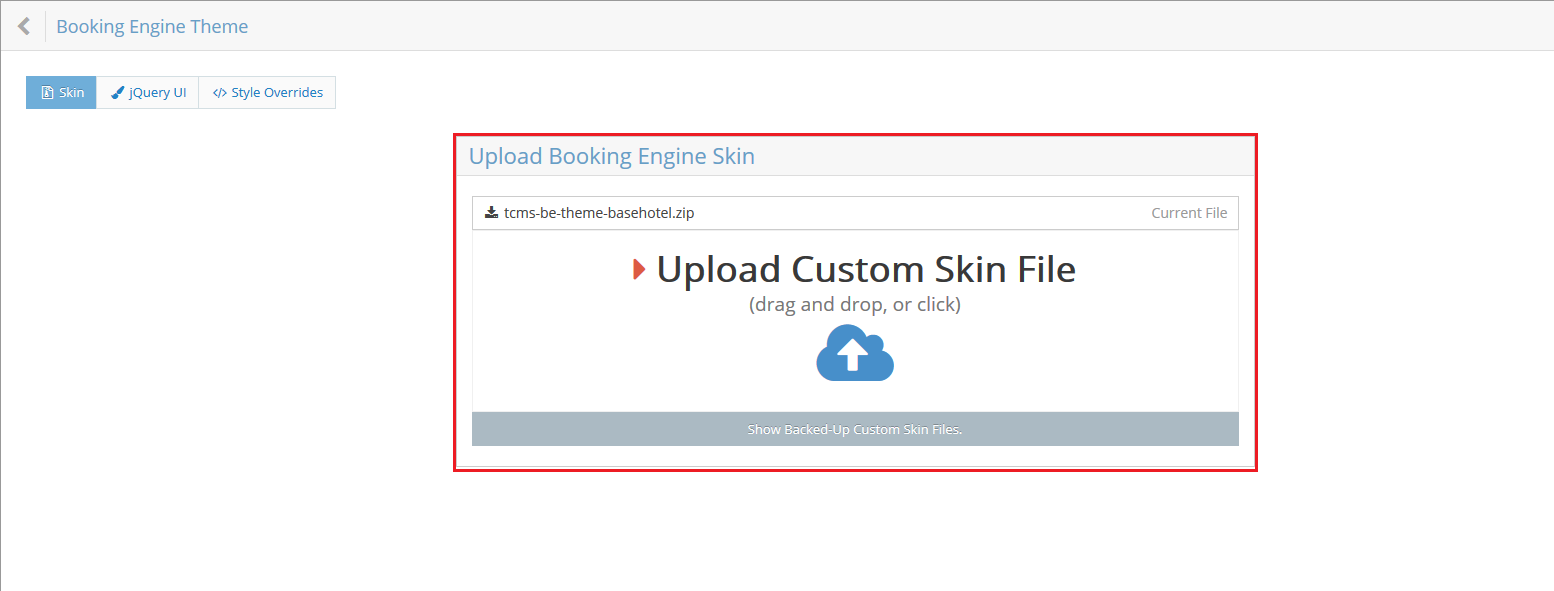The image size is (1554, 591).
Task: Select the red arrow icon before Upload Custom Skin File
Action: pos(641,268)
